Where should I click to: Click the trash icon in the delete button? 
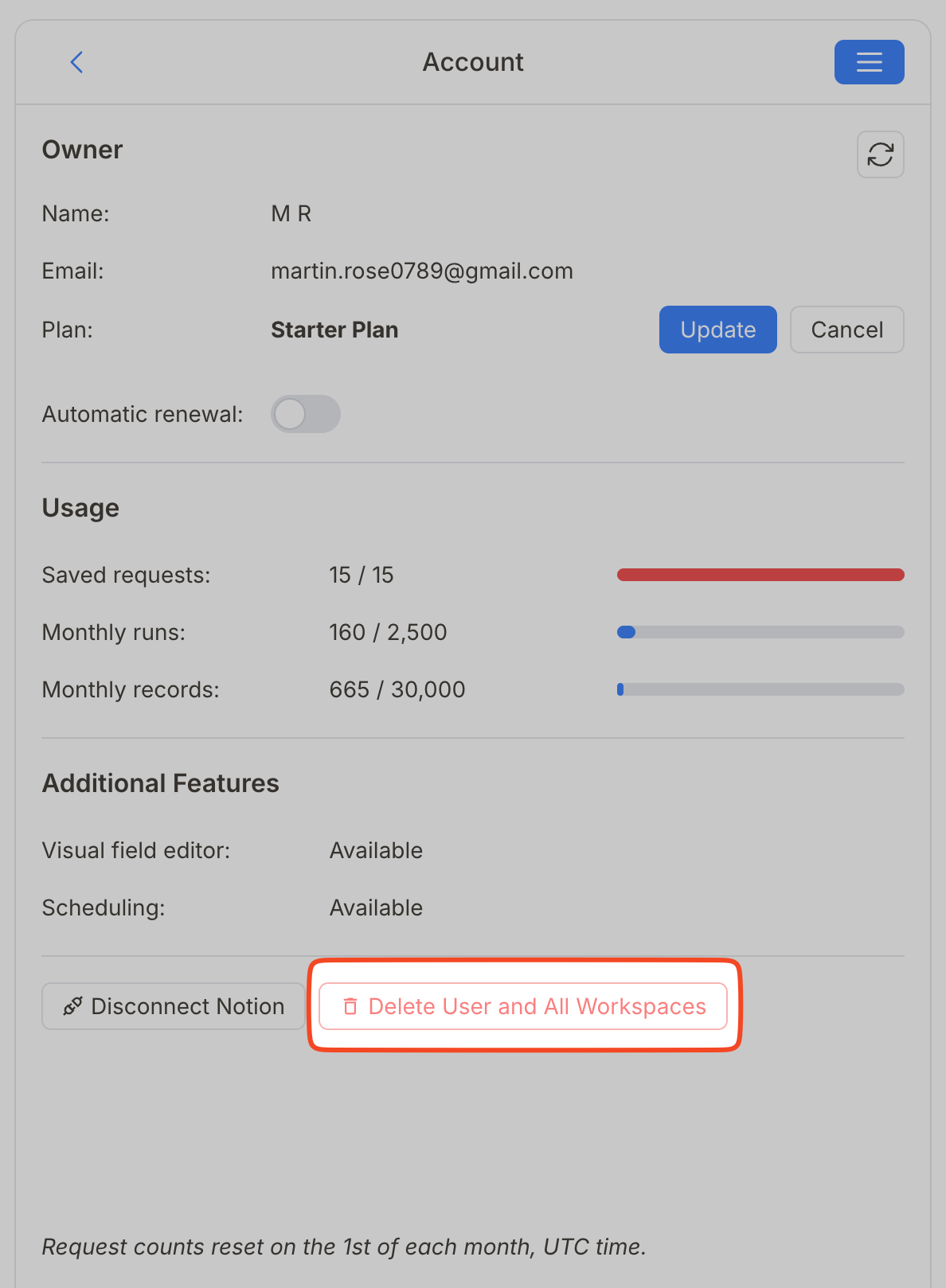pyautogui.click(x=350, y=1006)
